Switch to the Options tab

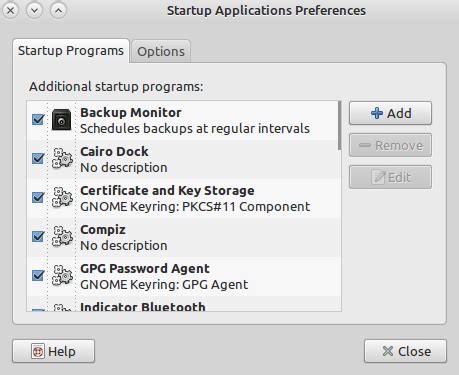[161, 51]
